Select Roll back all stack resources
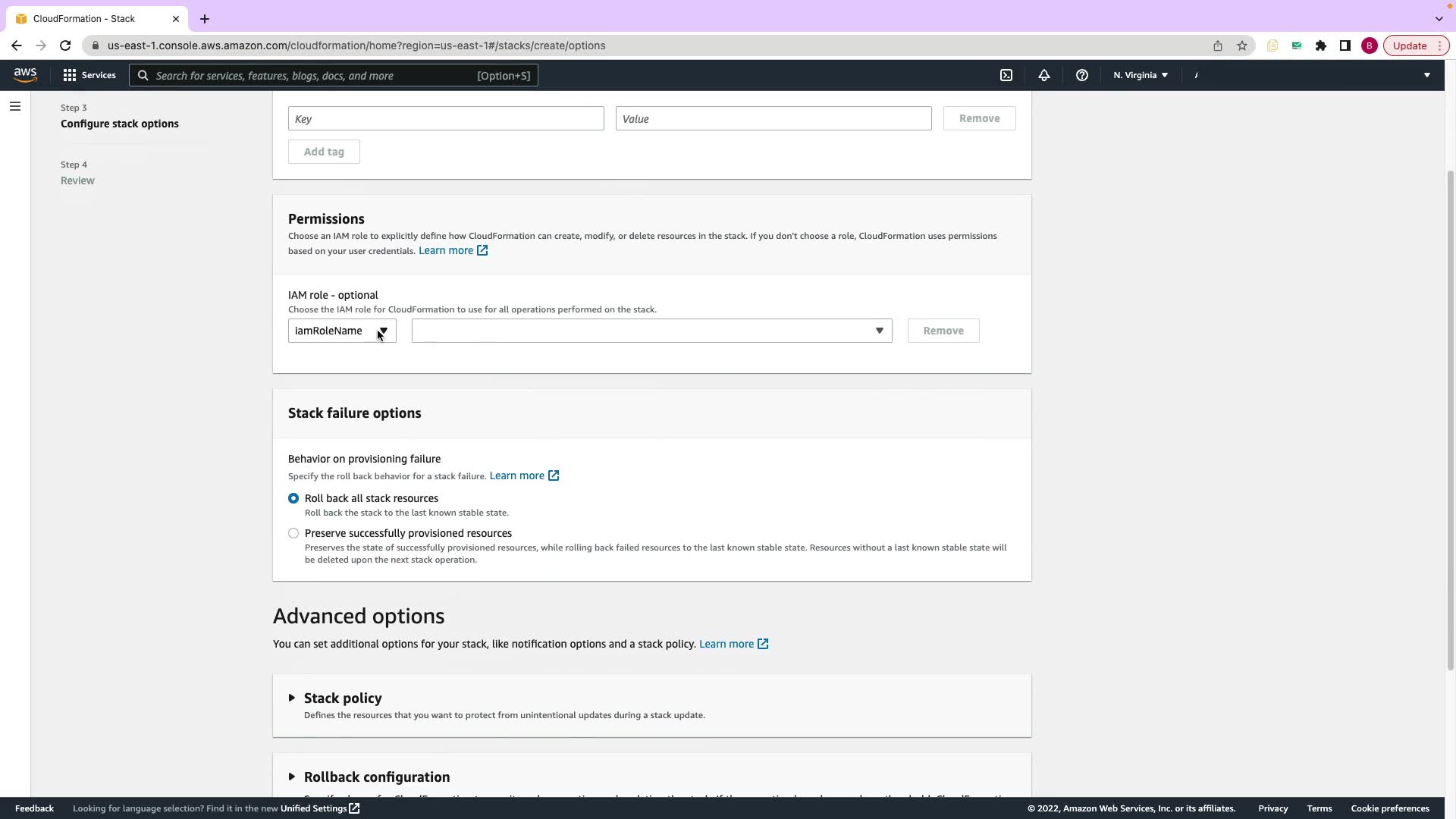 point(293,498)
